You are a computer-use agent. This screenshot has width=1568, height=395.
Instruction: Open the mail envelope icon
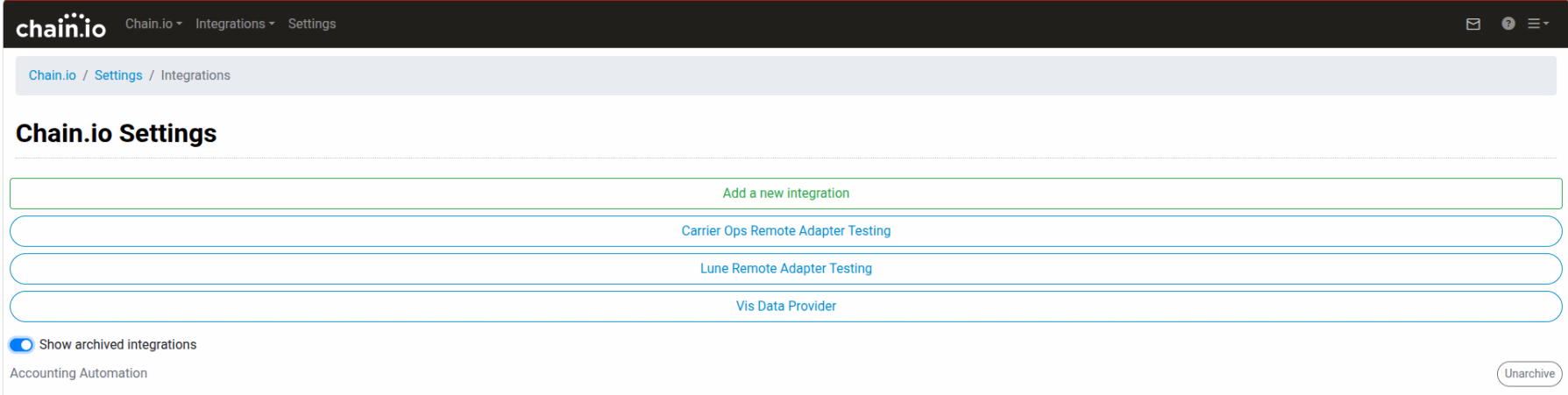[1473, 25]
